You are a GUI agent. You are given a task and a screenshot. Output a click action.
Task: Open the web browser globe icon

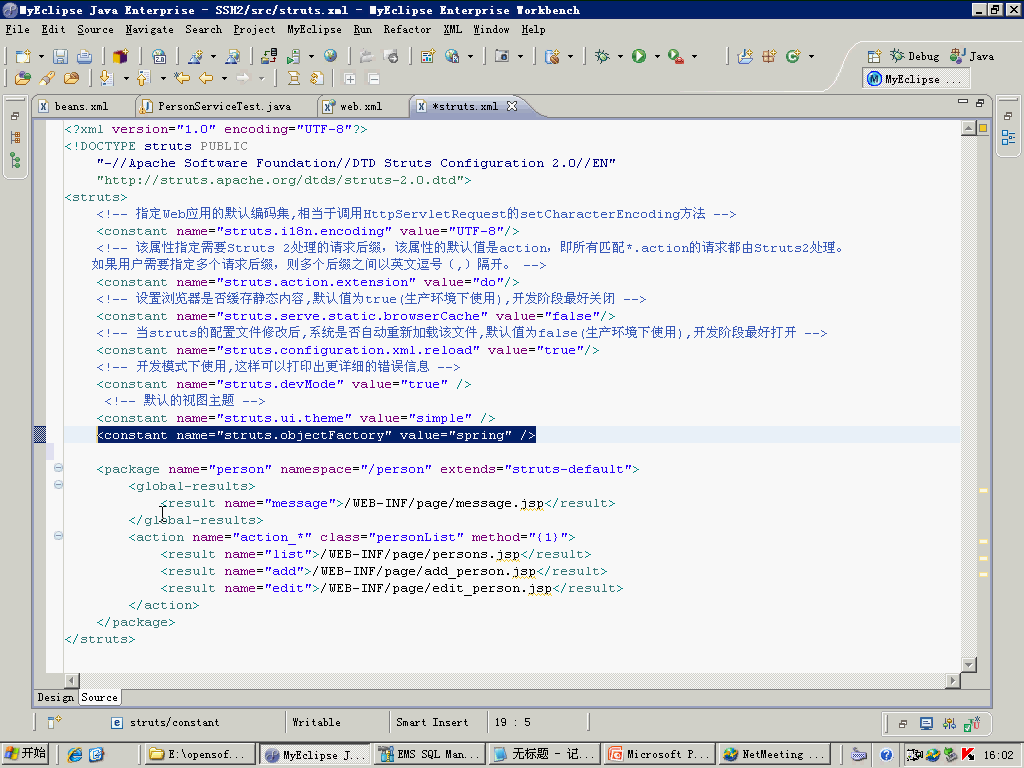coord(330,56)
